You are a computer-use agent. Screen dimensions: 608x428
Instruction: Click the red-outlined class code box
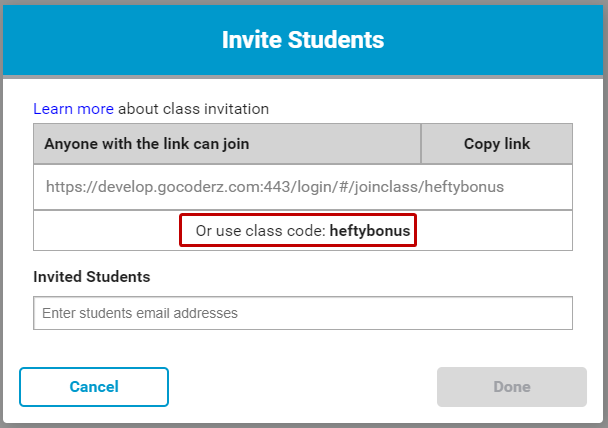point(297,231)
